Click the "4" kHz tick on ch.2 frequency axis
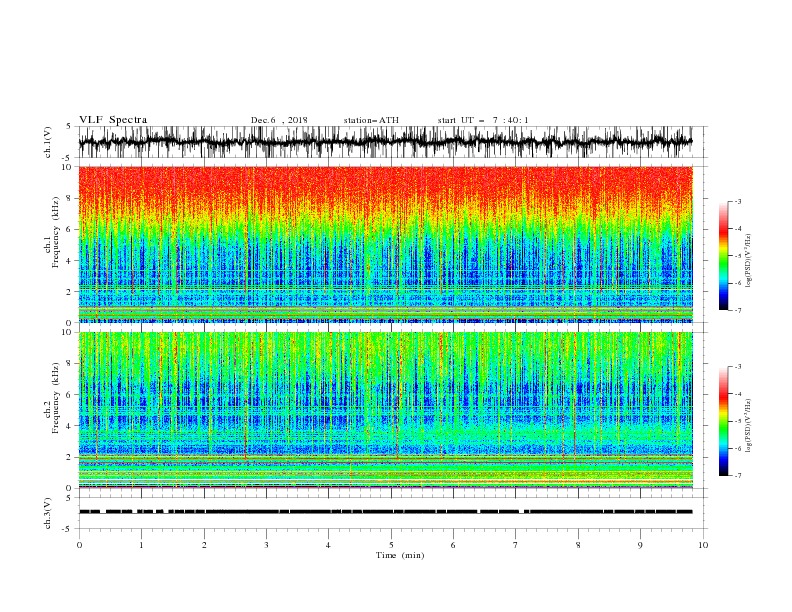Viewport: 792px width, 612px height. coord(69,426)
